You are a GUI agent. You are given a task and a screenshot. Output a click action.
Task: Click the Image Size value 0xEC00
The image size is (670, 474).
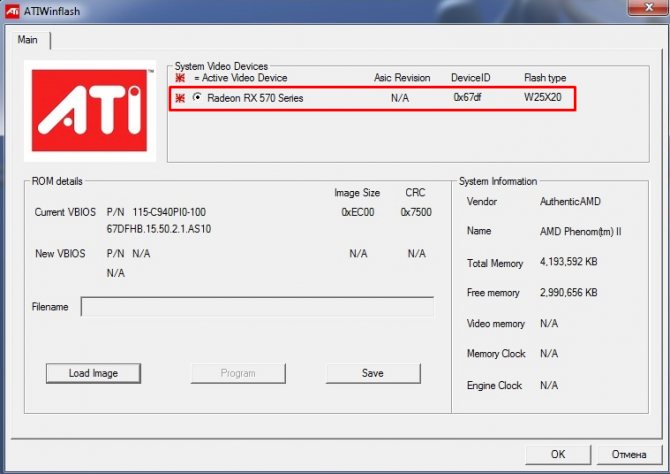point(358,212)
